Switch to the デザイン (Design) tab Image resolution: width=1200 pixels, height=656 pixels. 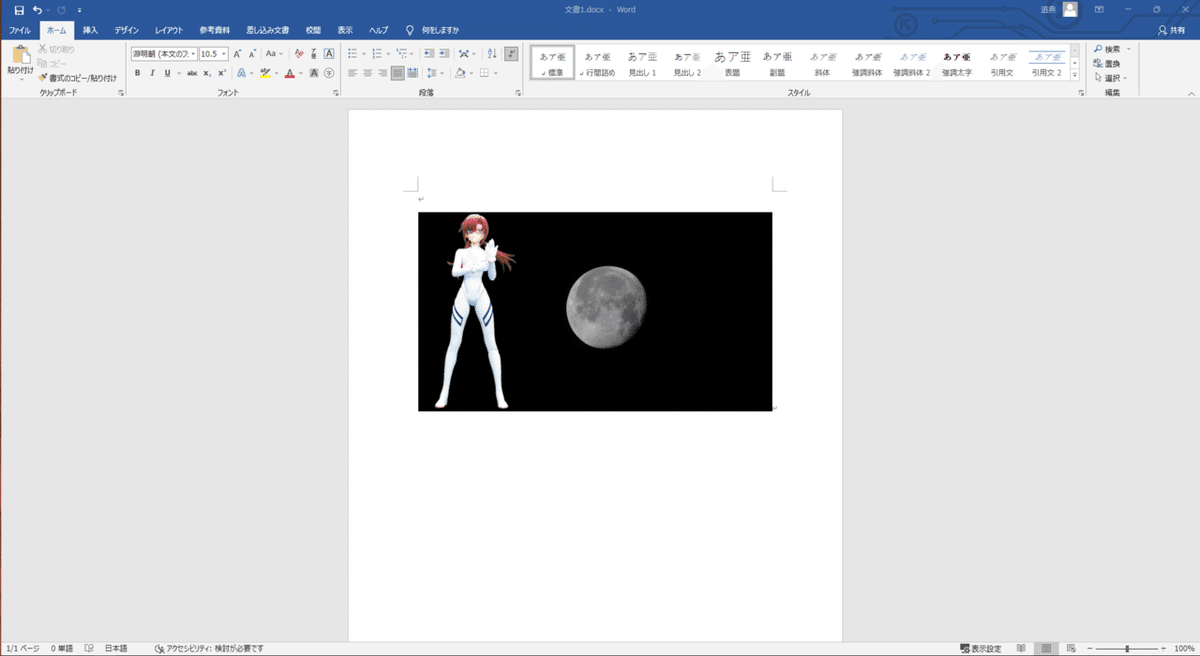tap(126, 30)
